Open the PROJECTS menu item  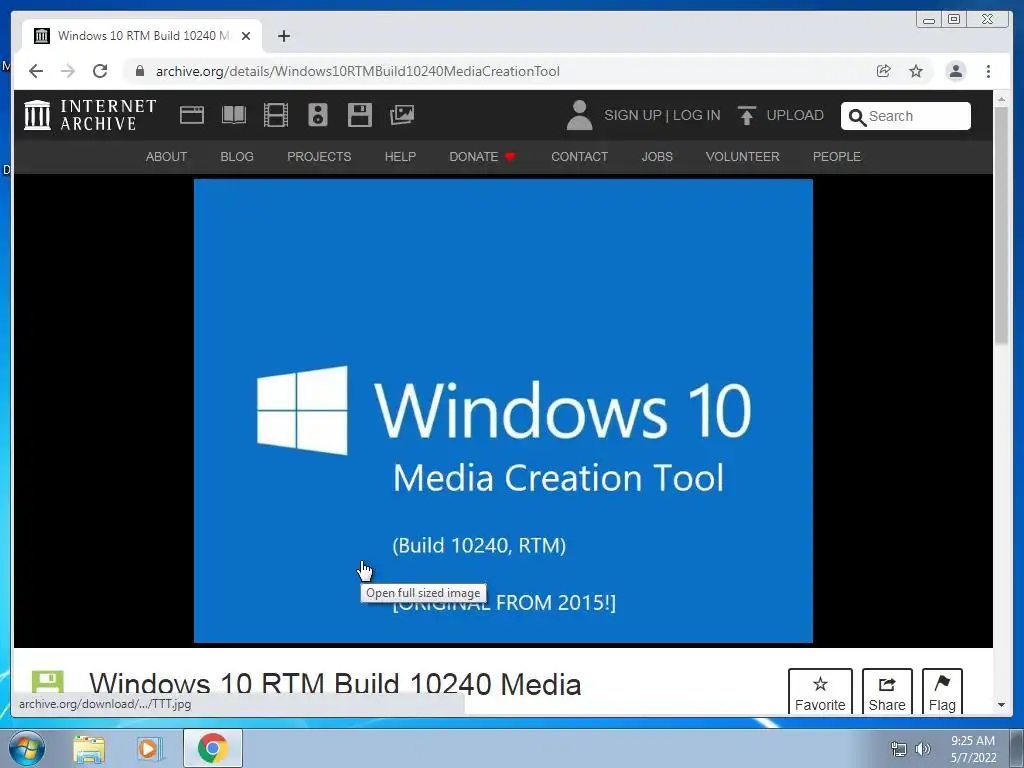coord(319,157)
